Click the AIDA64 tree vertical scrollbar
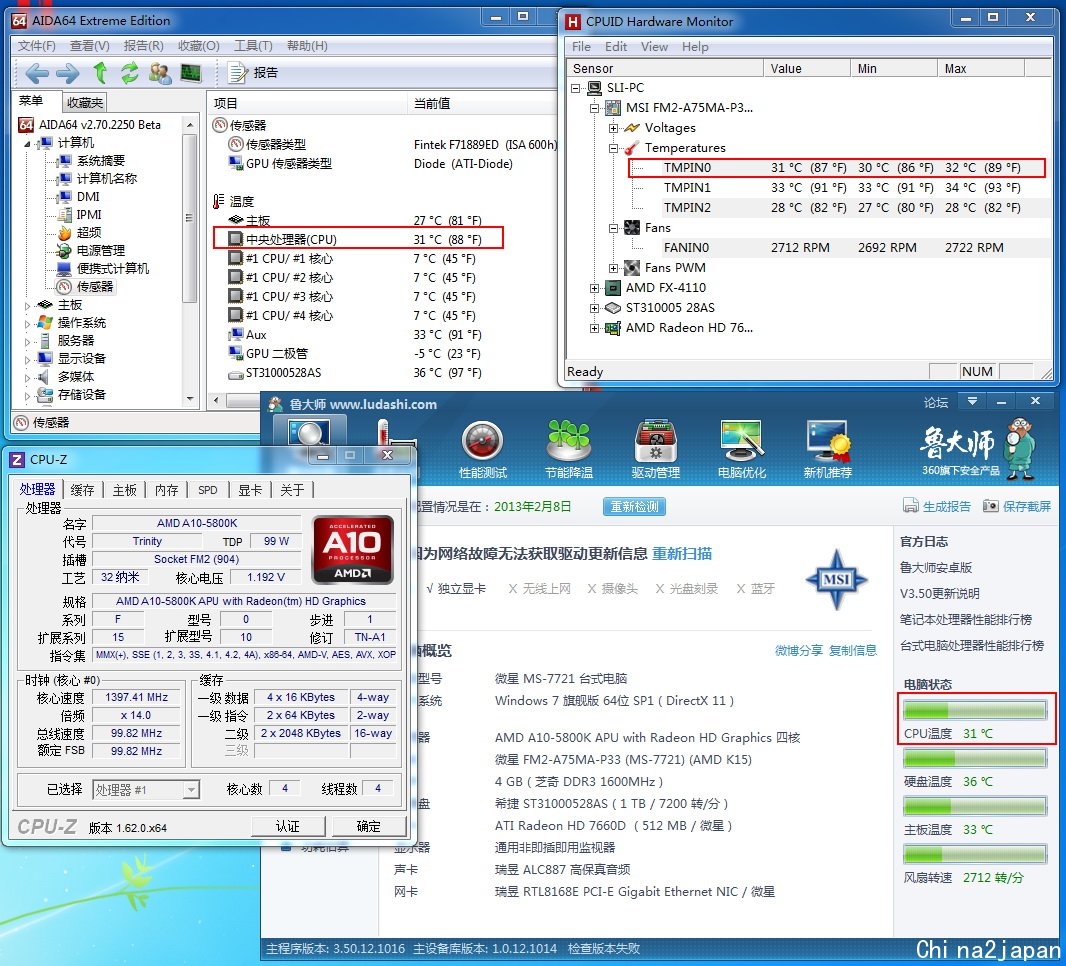Viewport: 1066px width, 966px height. (x=190, y=218)
